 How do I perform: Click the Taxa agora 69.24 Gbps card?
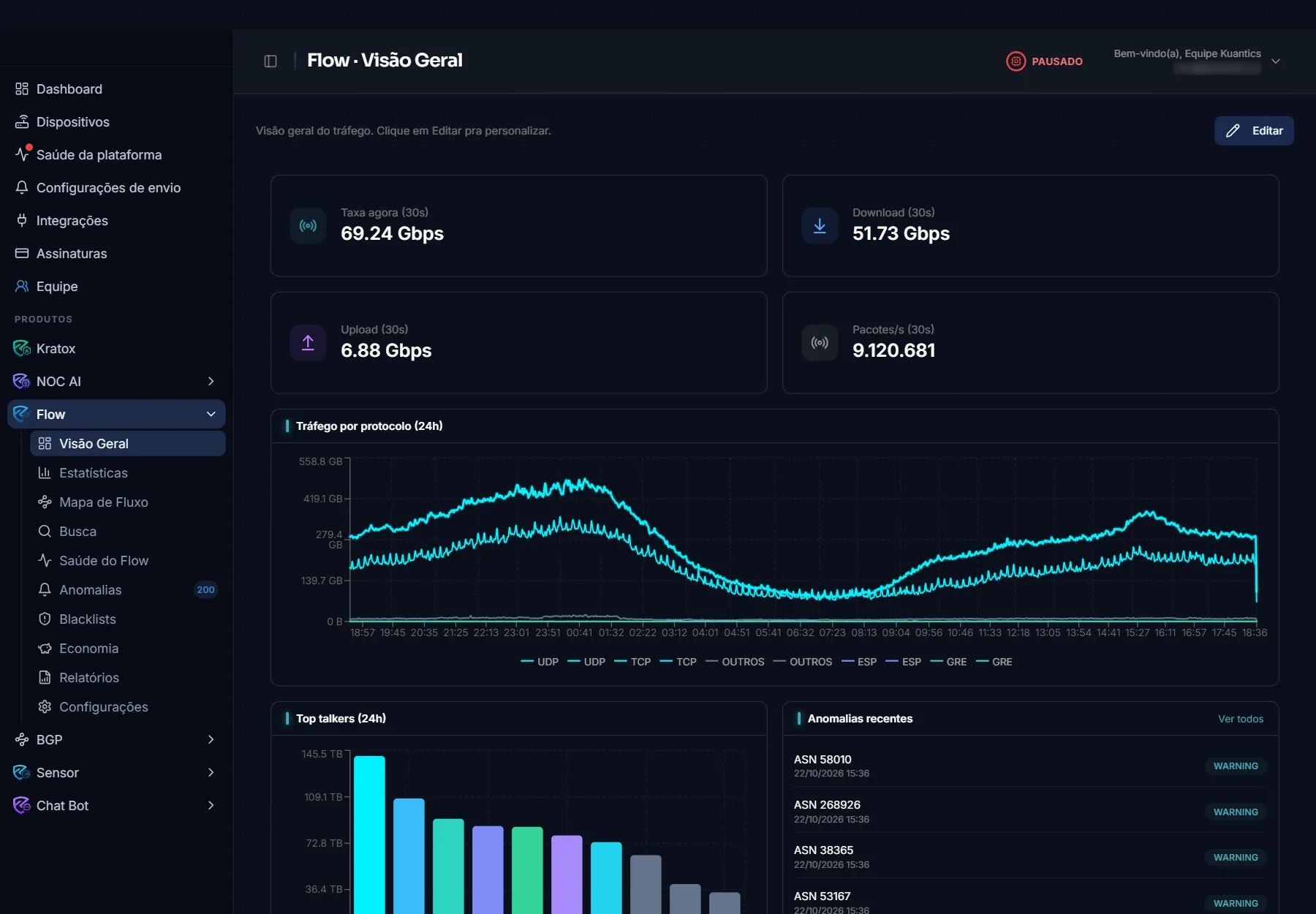(x=518, y=226)
